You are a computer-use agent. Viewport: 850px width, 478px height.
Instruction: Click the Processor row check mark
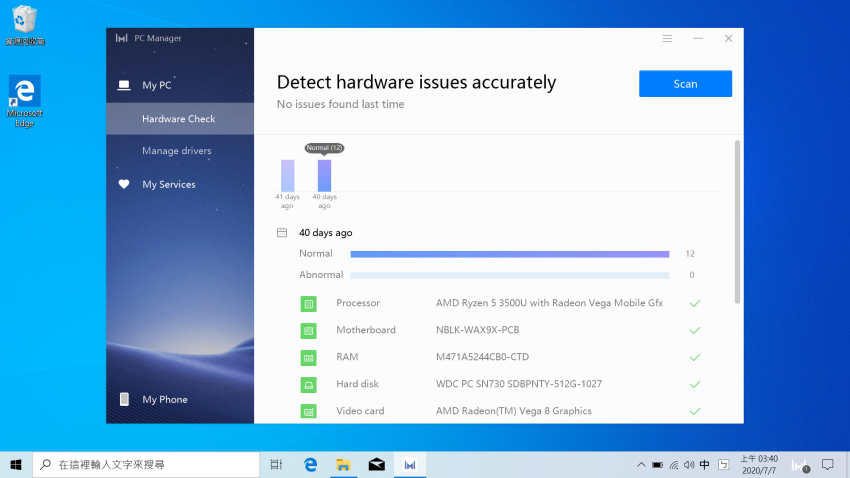(695, 303)
